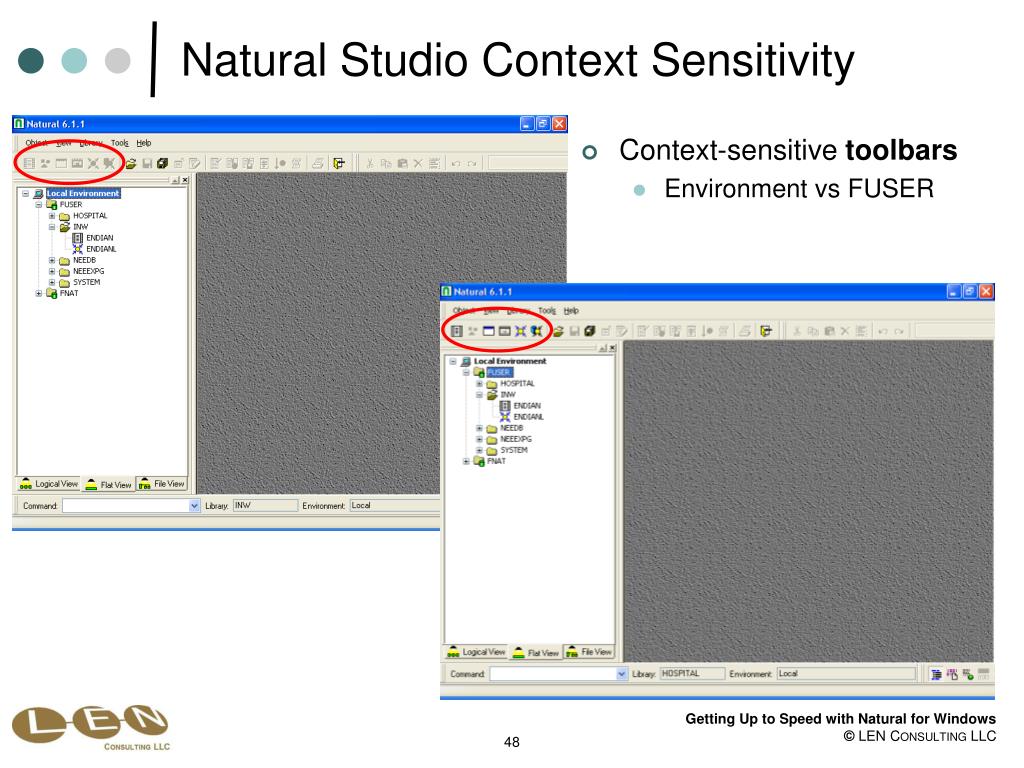Image resolution: width=1024 pixels, height=768 pixels.
Task: Collapse Local Environment node in front window tree
Action: [453, 361]
